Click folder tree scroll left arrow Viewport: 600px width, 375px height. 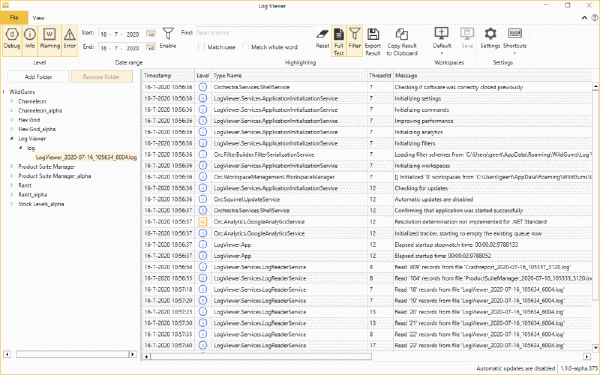[x=7, y=354]
